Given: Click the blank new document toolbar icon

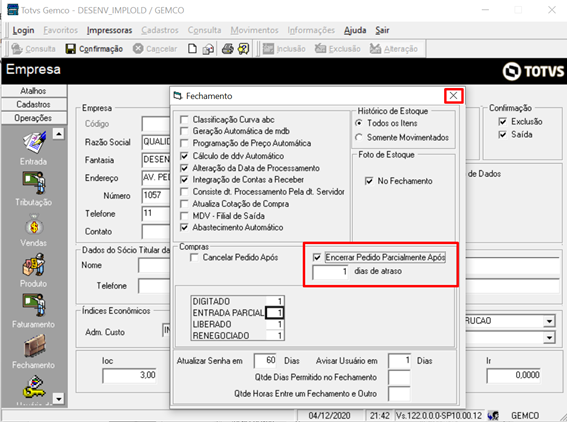Looking at the screenshot, I should tap(192, 49).
